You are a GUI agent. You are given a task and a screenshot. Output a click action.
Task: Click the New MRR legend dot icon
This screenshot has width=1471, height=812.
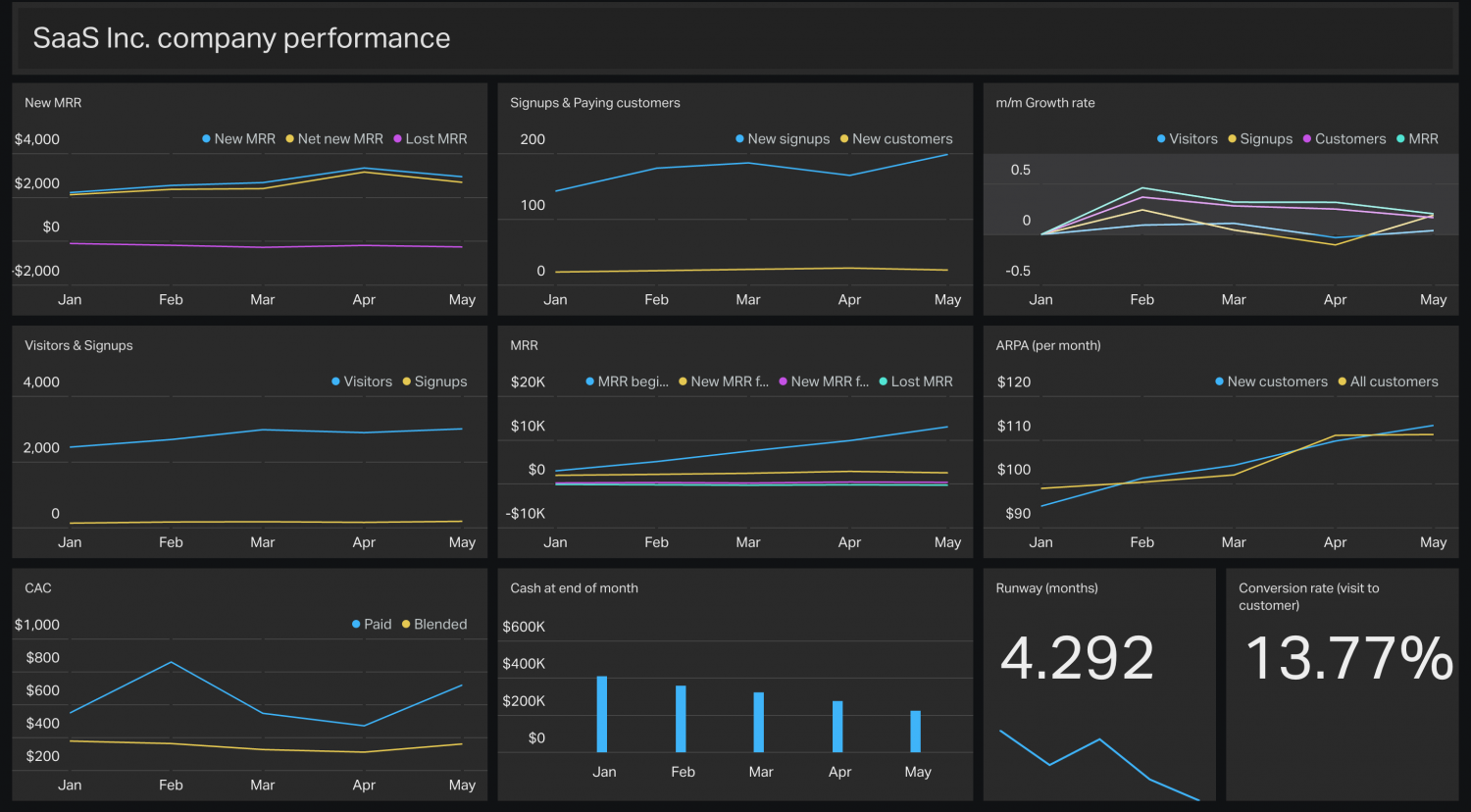click(204, 138)
